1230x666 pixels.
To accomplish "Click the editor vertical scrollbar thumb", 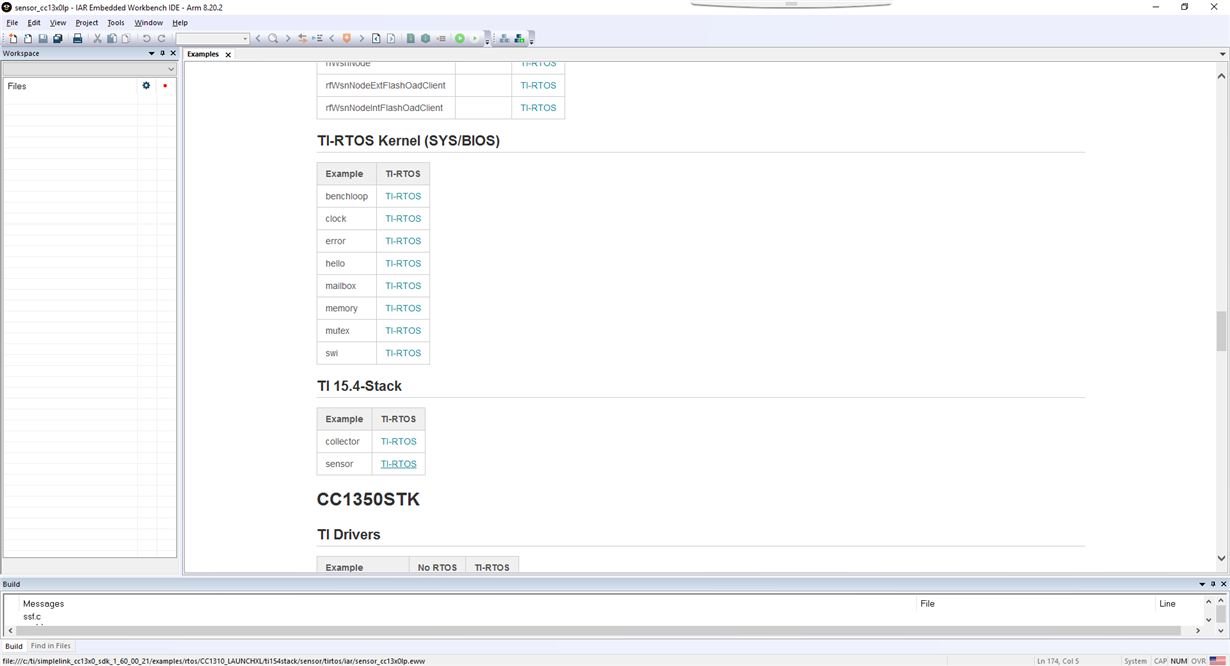I will pos(1221,331).
